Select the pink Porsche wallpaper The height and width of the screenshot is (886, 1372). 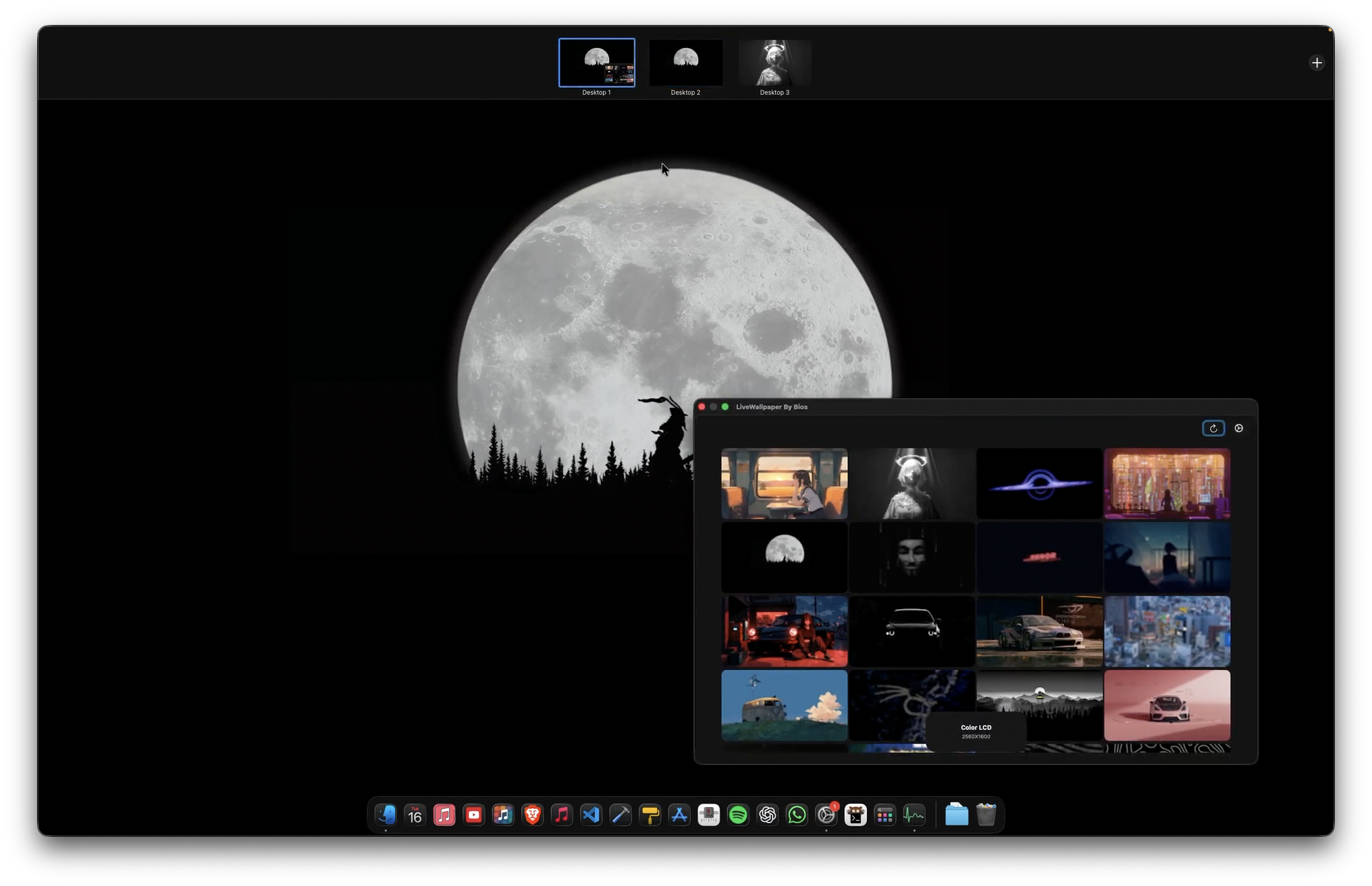(x=1167, y=704)
